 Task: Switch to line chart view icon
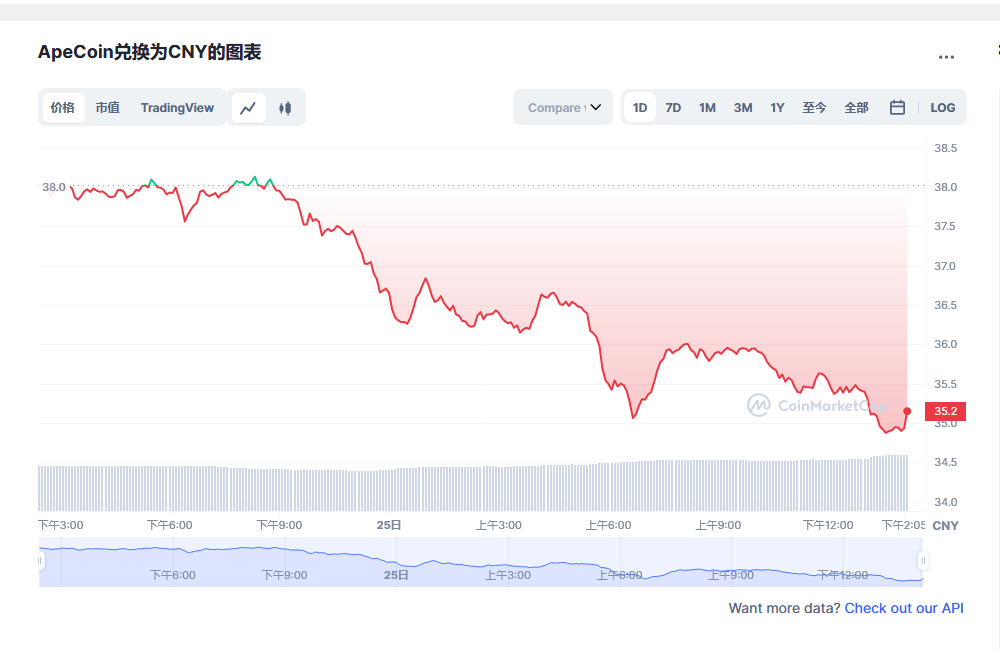tap(248, 108)
